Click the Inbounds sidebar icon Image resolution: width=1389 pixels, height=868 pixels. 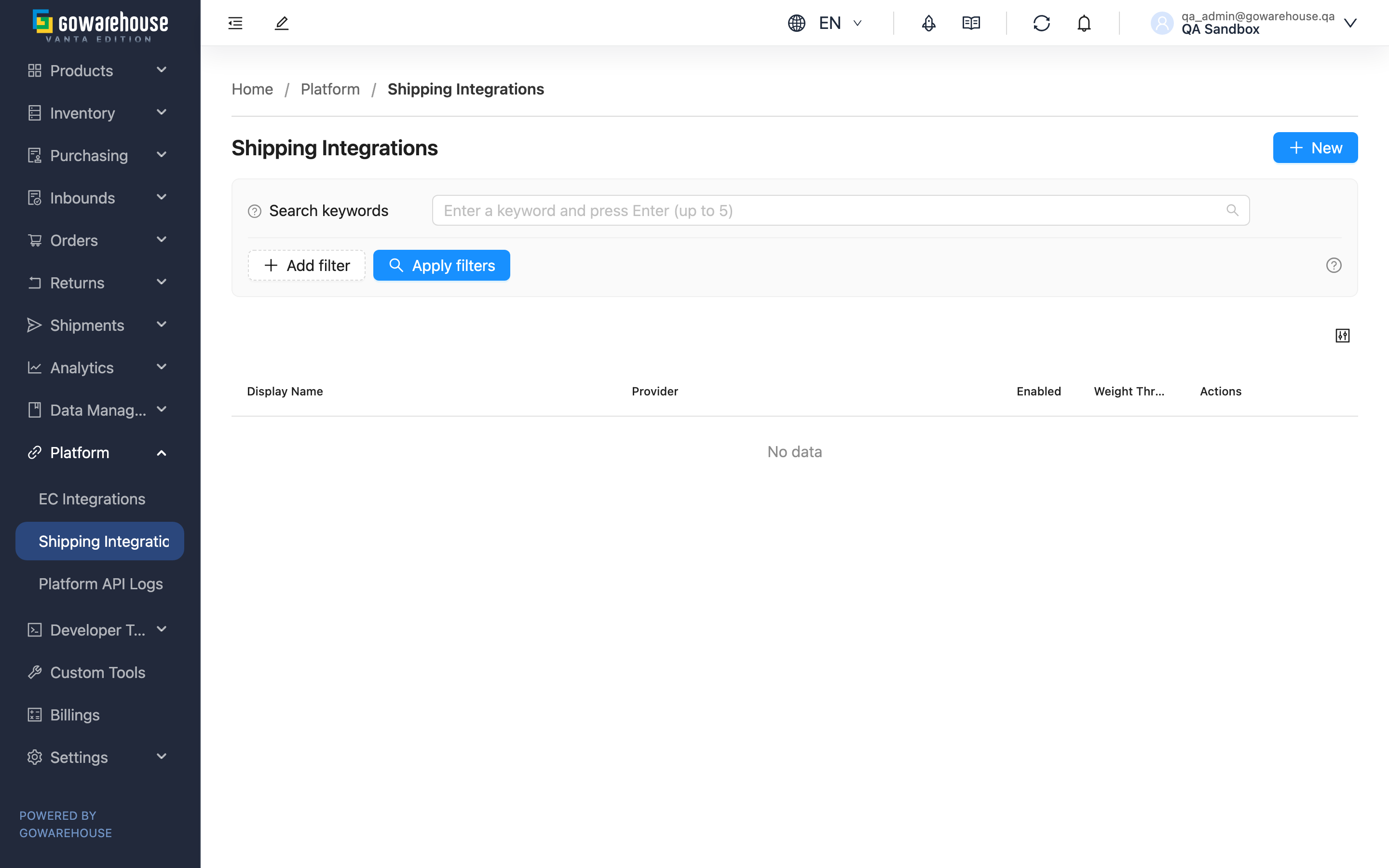[x=34, y=198]
